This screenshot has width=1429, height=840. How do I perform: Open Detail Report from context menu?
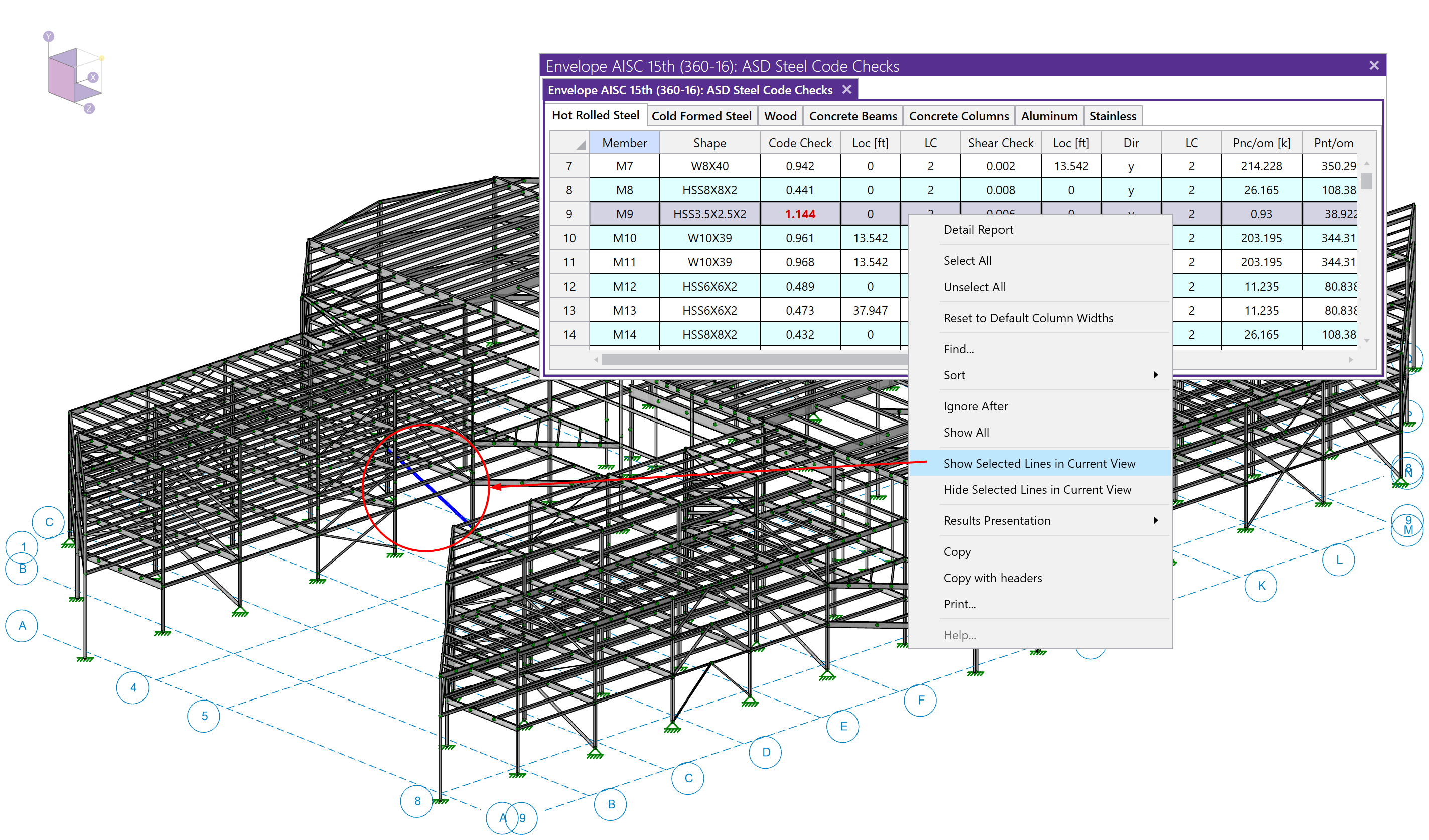click(x=978, y=230)
